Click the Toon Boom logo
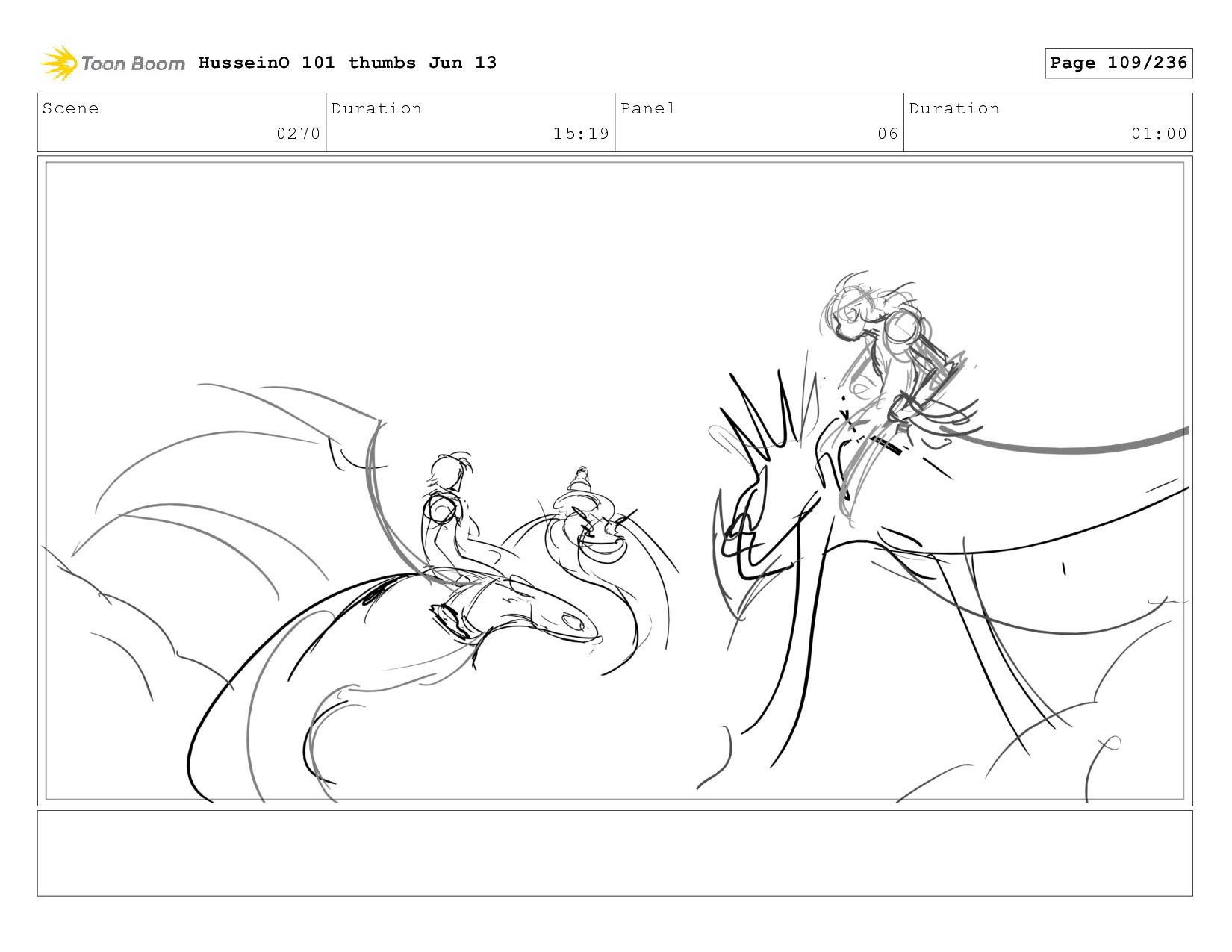1232x952 pixels. 112,63
